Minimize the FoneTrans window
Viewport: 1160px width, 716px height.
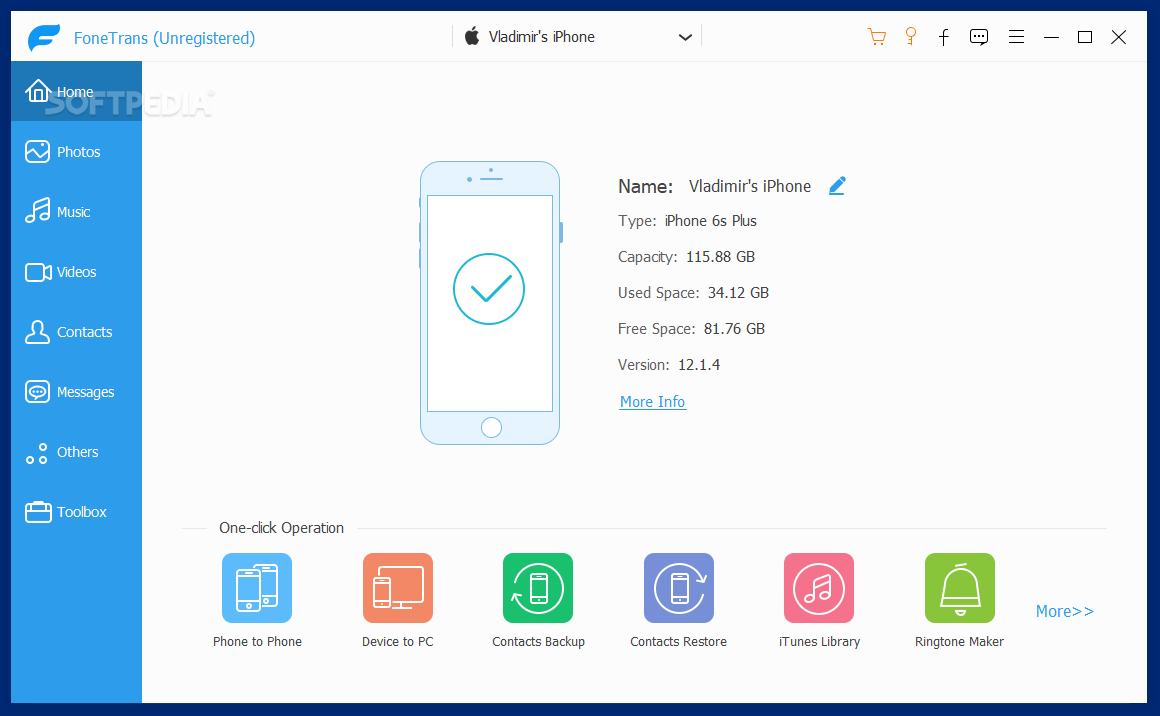coord(1051,37)
